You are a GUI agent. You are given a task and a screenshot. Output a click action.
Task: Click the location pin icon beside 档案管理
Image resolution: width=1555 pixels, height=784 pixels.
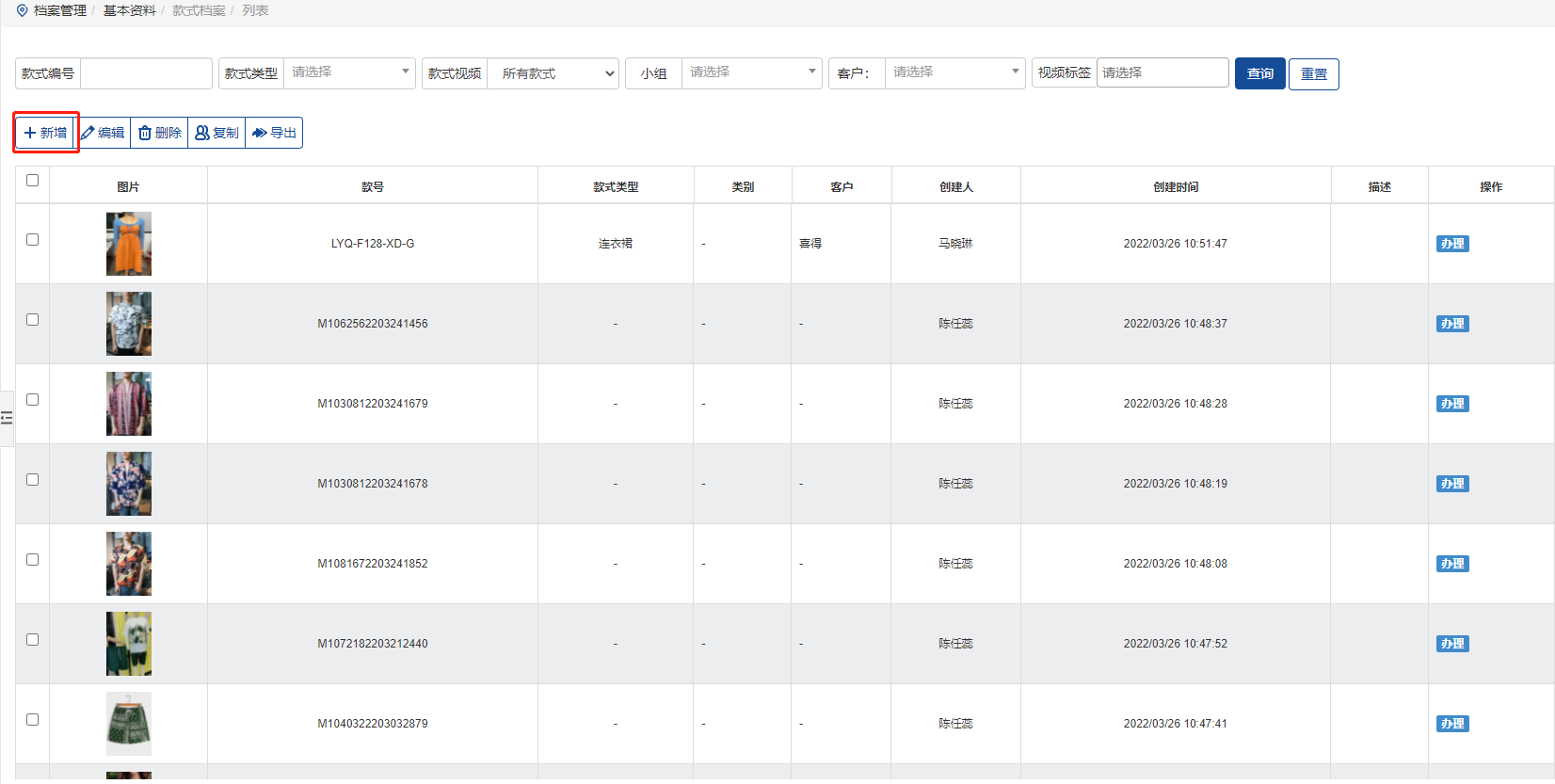pyautogui.click(x=23, y=10)
